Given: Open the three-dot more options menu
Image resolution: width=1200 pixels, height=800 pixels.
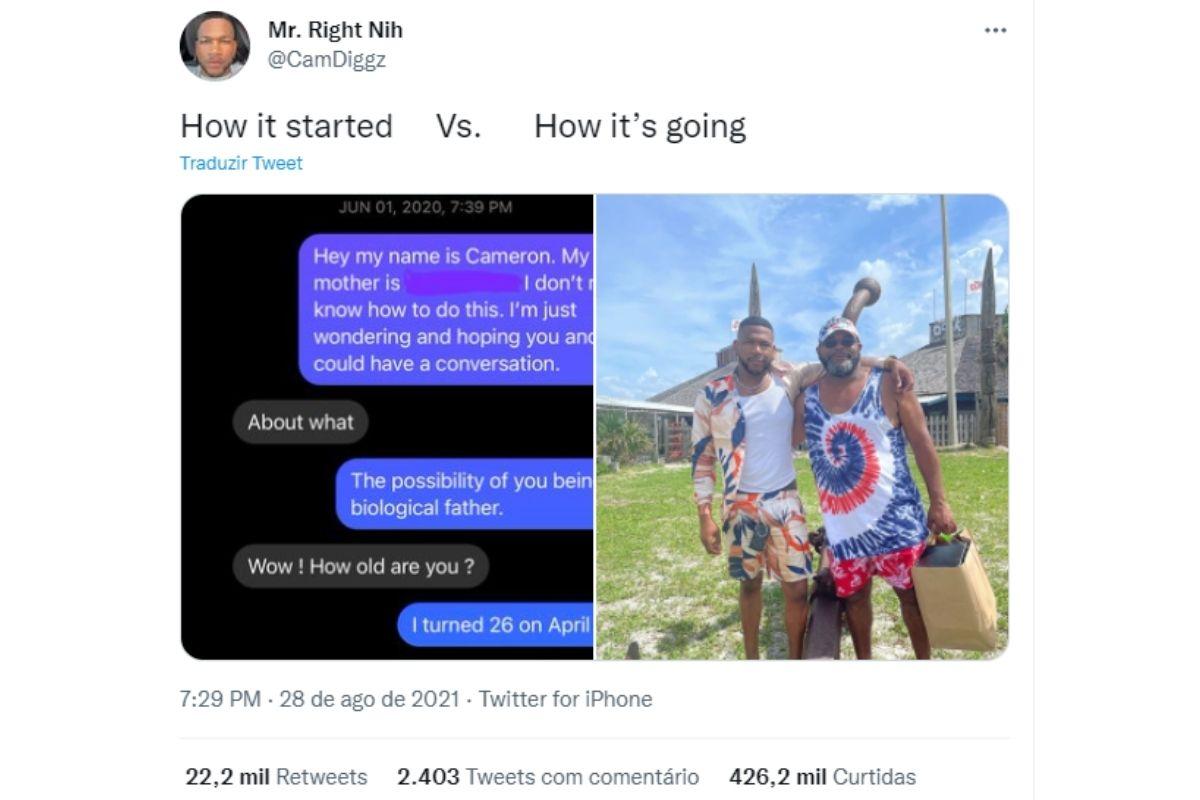Looking at the screenshot, I should [x=995, y=31].
